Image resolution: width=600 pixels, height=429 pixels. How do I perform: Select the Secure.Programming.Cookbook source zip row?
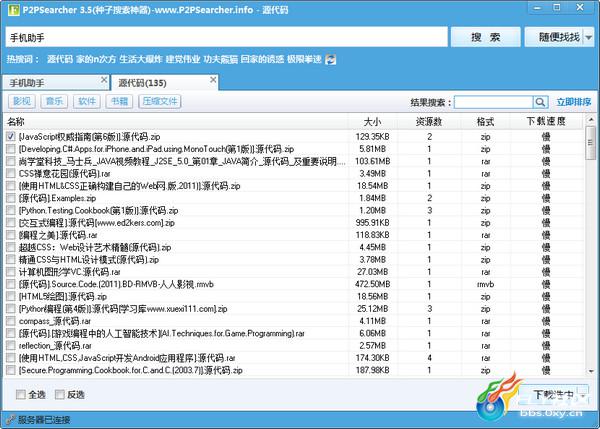(x=293, y=370)
